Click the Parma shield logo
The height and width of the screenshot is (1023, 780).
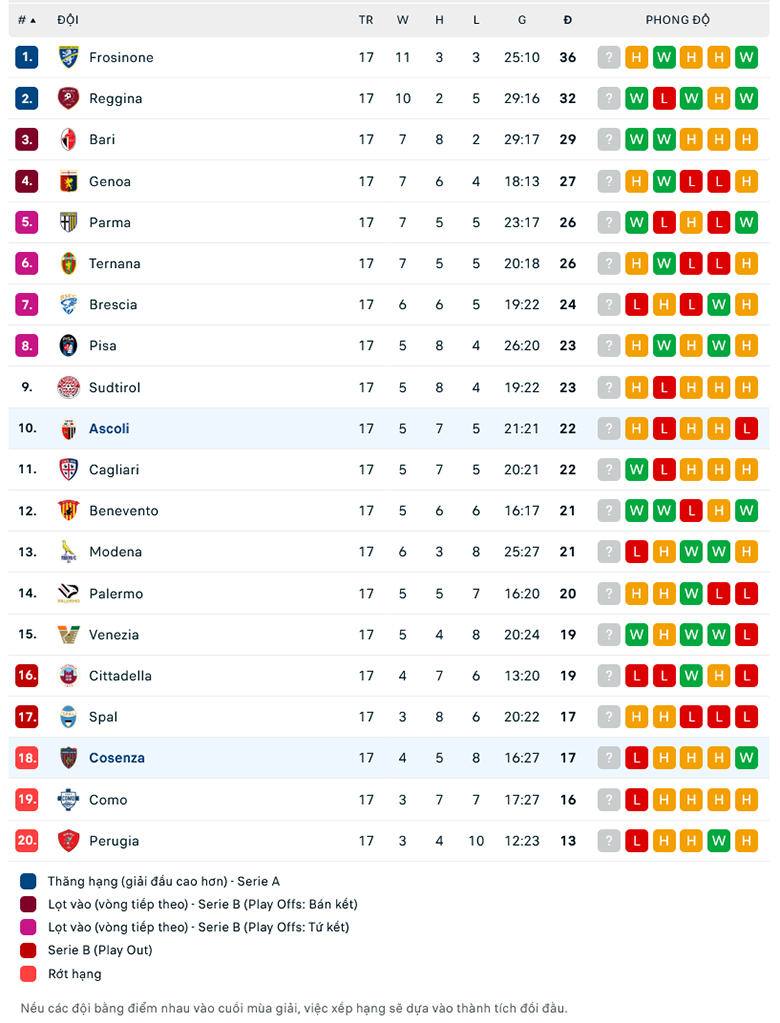click(x=68, y=222)
